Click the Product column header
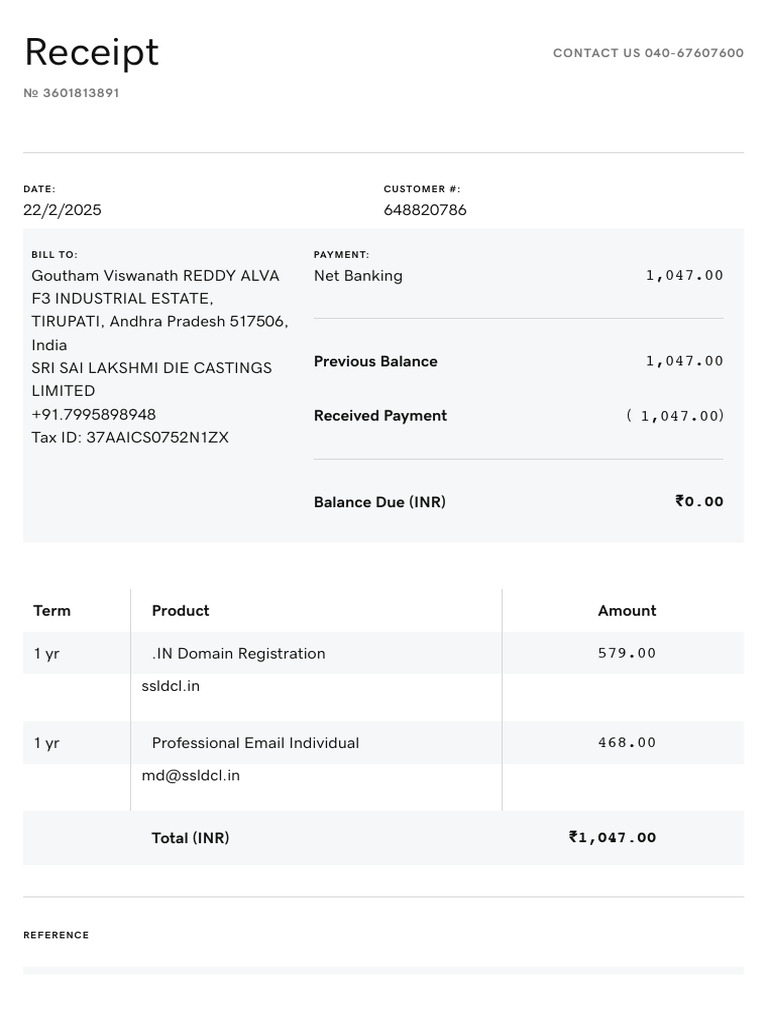Viewport: 768px width, 1024px height. click(x=180, y=610)
